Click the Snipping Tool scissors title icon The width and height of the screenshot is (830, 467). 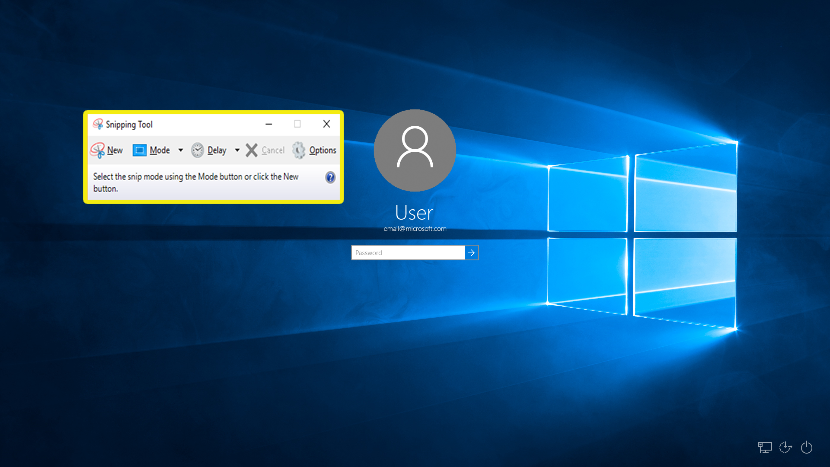tap(98, 124)
